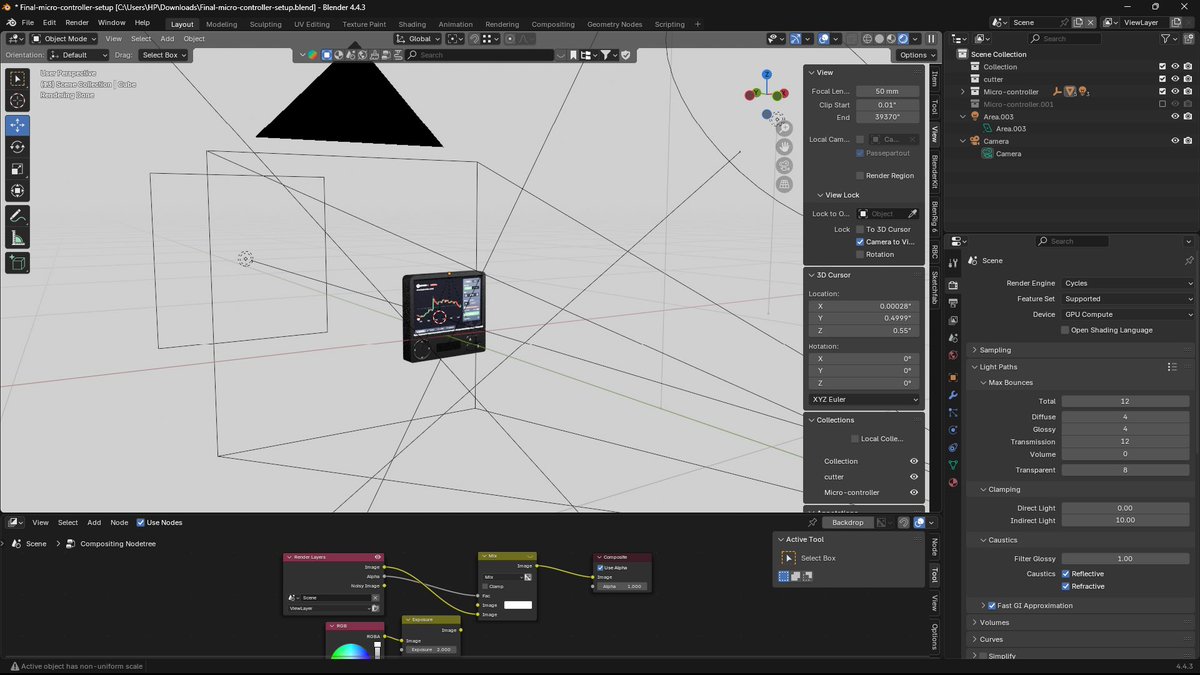Viewport: 1200px width, 675px height.
Task: Open the Physics properties tab icon
Action: pyautogui.click(x=953, y=430)
